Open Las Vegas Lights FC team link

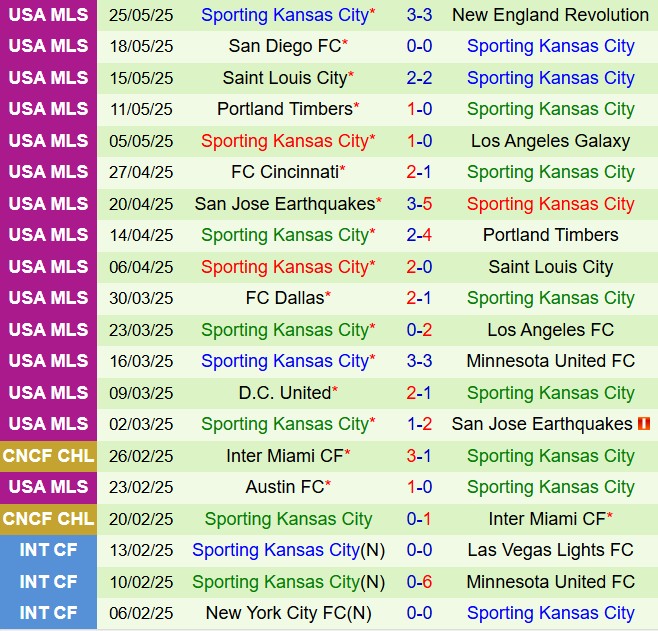(550, 550)
